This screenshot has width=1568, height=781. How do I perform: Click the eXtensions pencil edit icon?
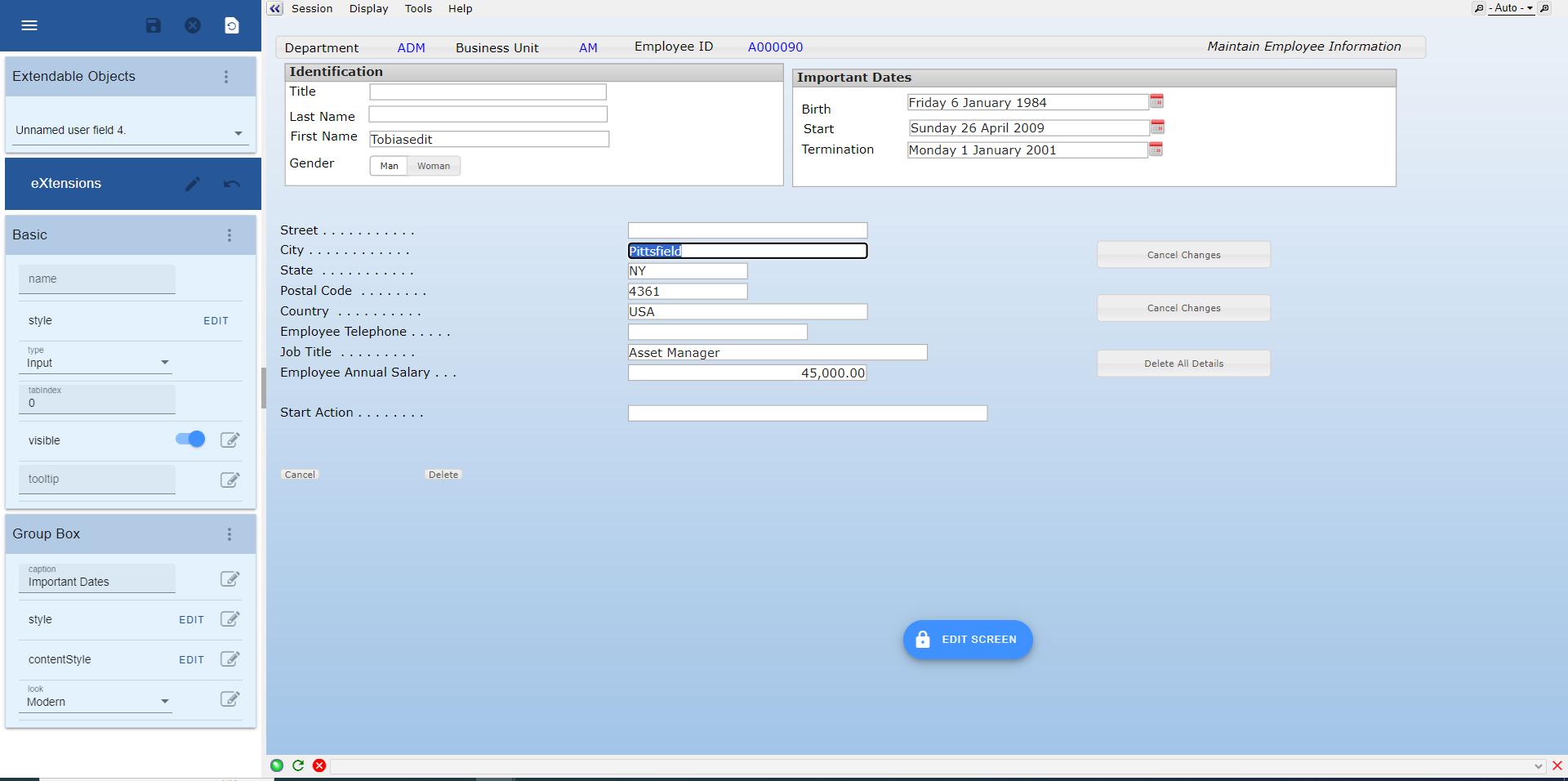(x=193, y=184)
